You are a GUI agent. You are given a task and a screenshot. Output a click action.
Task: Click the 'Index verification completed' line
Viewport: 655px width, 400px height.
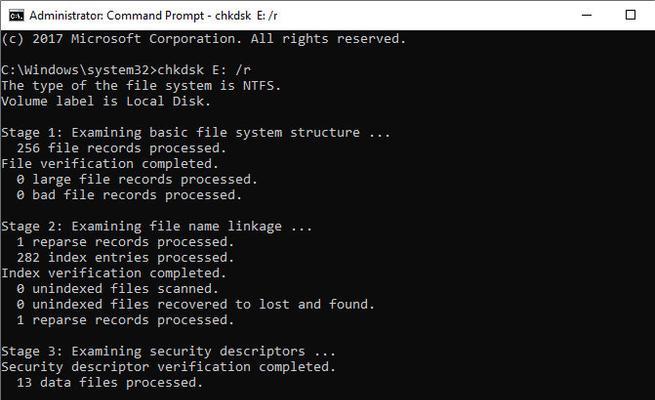pyautogui.click(x=114, y=273)
